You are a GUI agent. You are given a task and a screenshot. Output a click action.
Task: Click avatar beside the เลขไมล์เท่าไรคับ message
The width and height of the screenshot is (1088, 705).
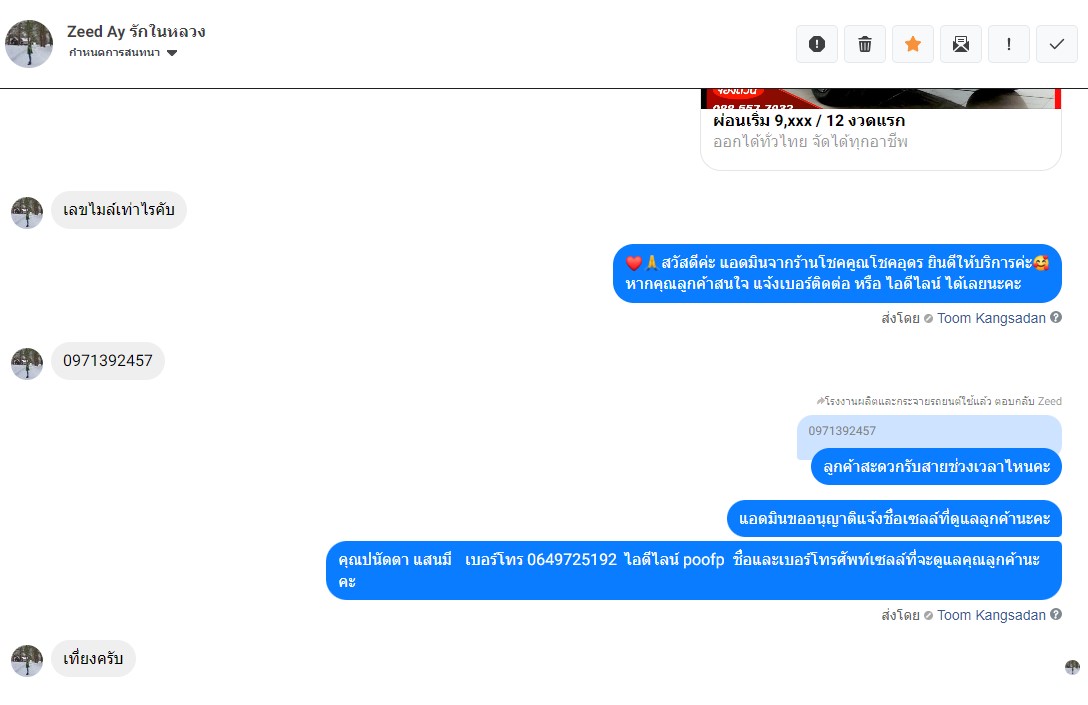point(27,212)
